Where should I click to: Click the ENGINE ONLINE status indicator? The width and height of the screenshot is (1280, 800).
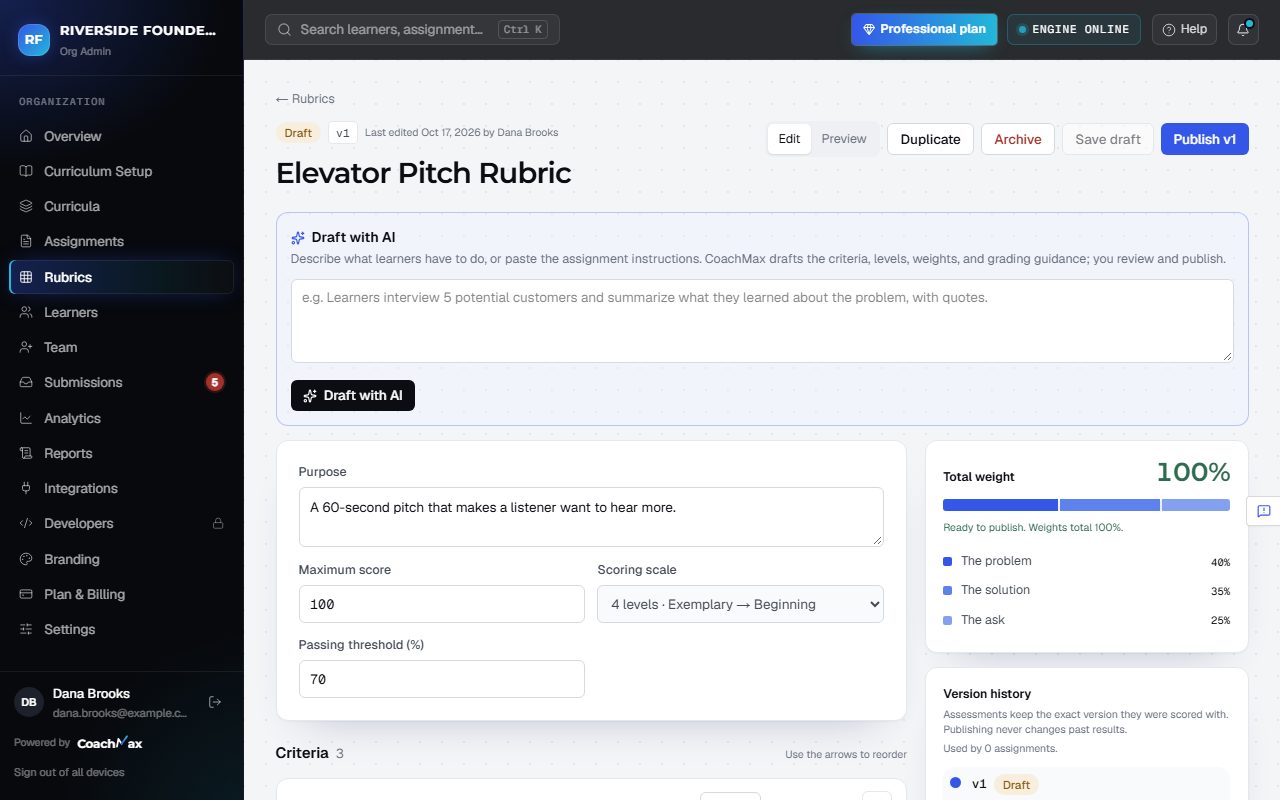(1074, 29)
